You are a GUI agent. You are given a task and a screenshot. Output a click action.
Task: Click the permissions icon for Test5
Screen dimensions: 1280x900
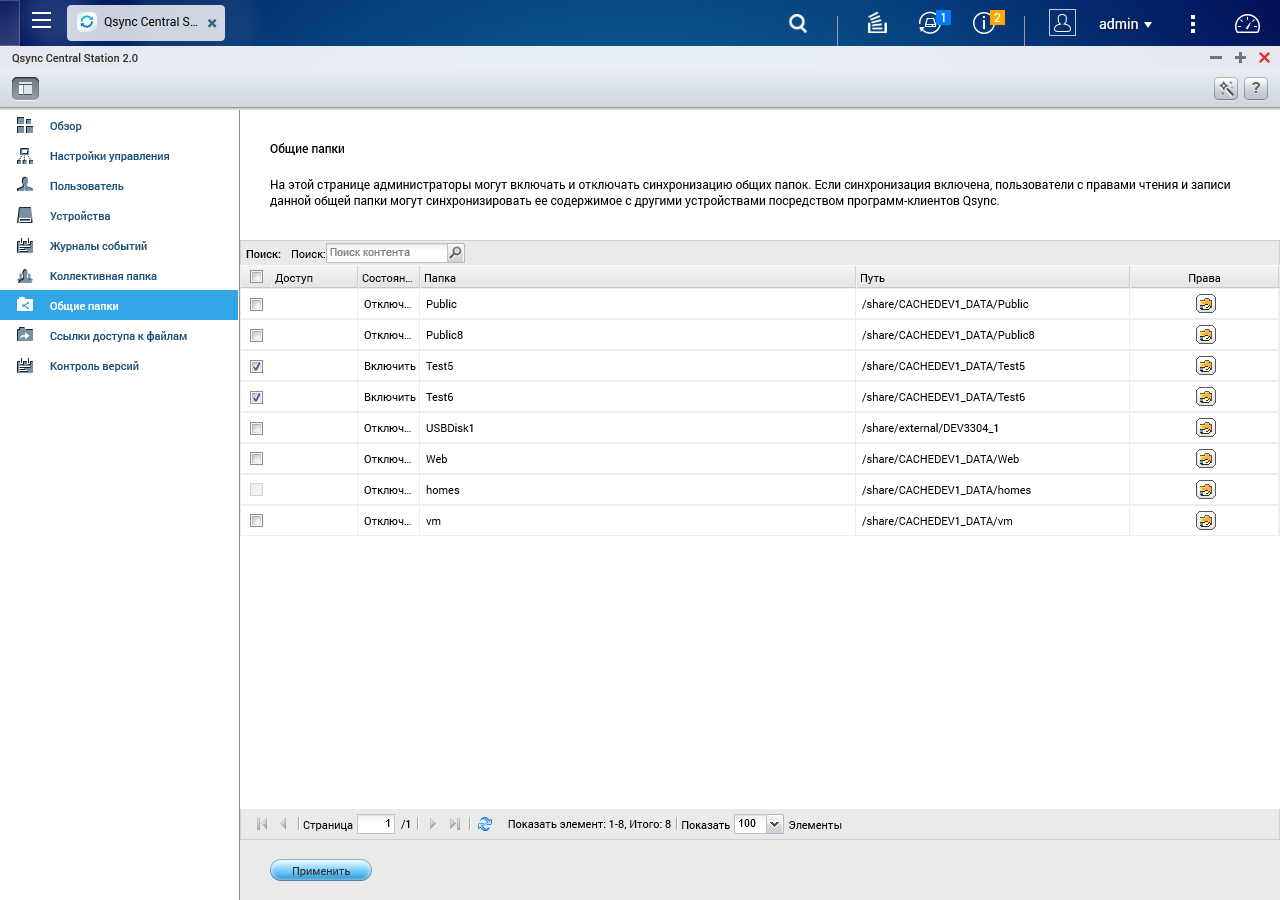(x=1206, y=366)
